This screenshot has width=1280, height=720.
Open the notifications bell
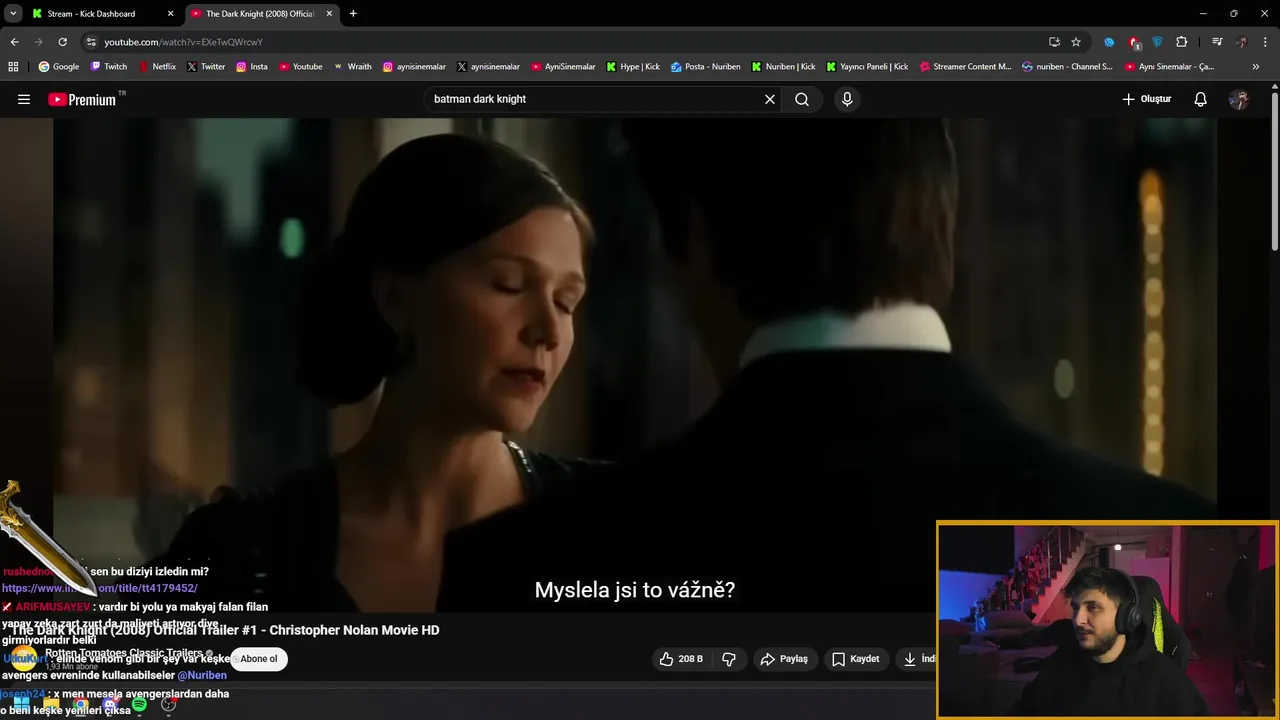point(1201,99)
